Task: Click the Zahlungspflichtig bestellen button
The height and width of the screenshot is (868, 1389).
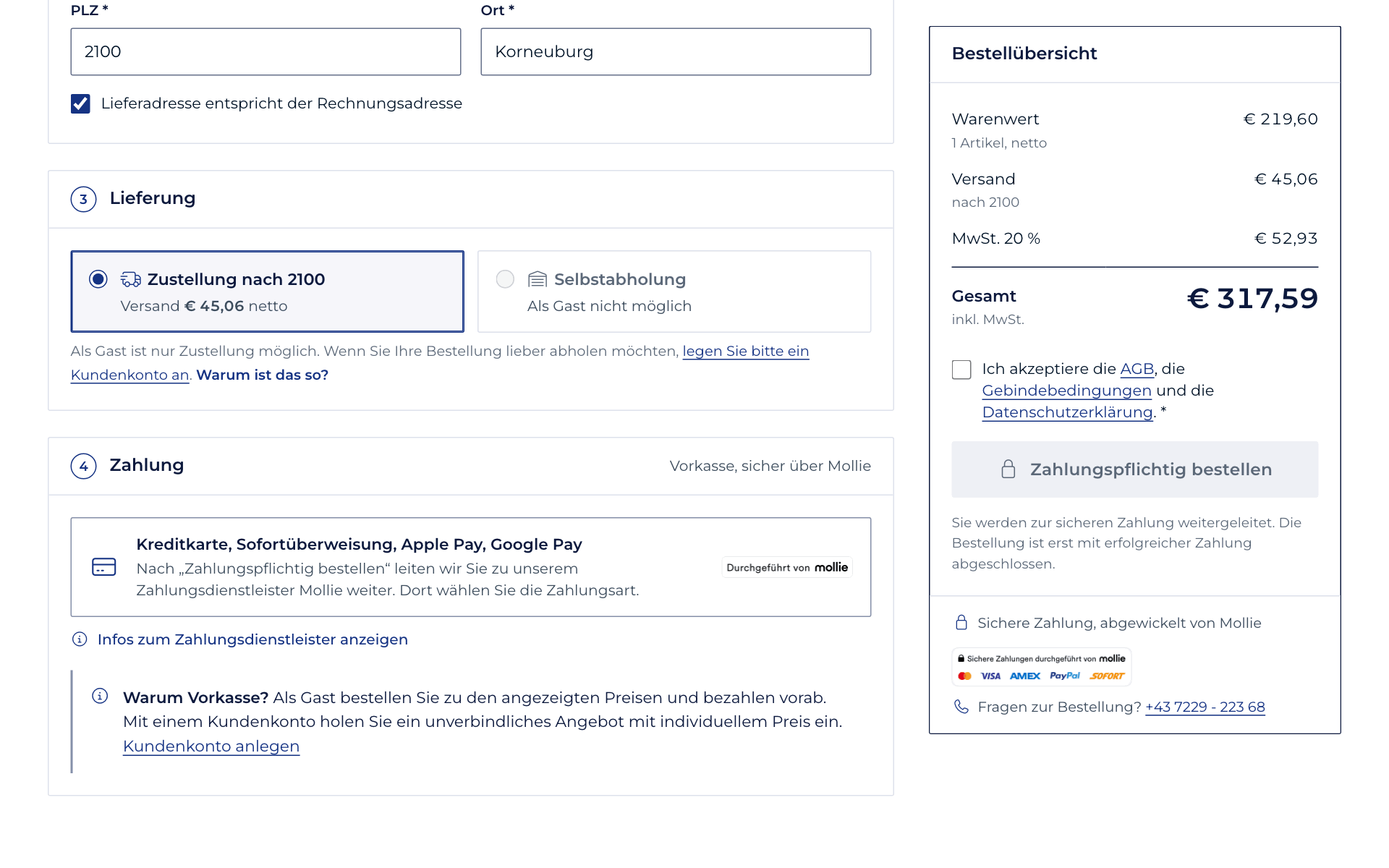Action: [x=1134, y=469]
